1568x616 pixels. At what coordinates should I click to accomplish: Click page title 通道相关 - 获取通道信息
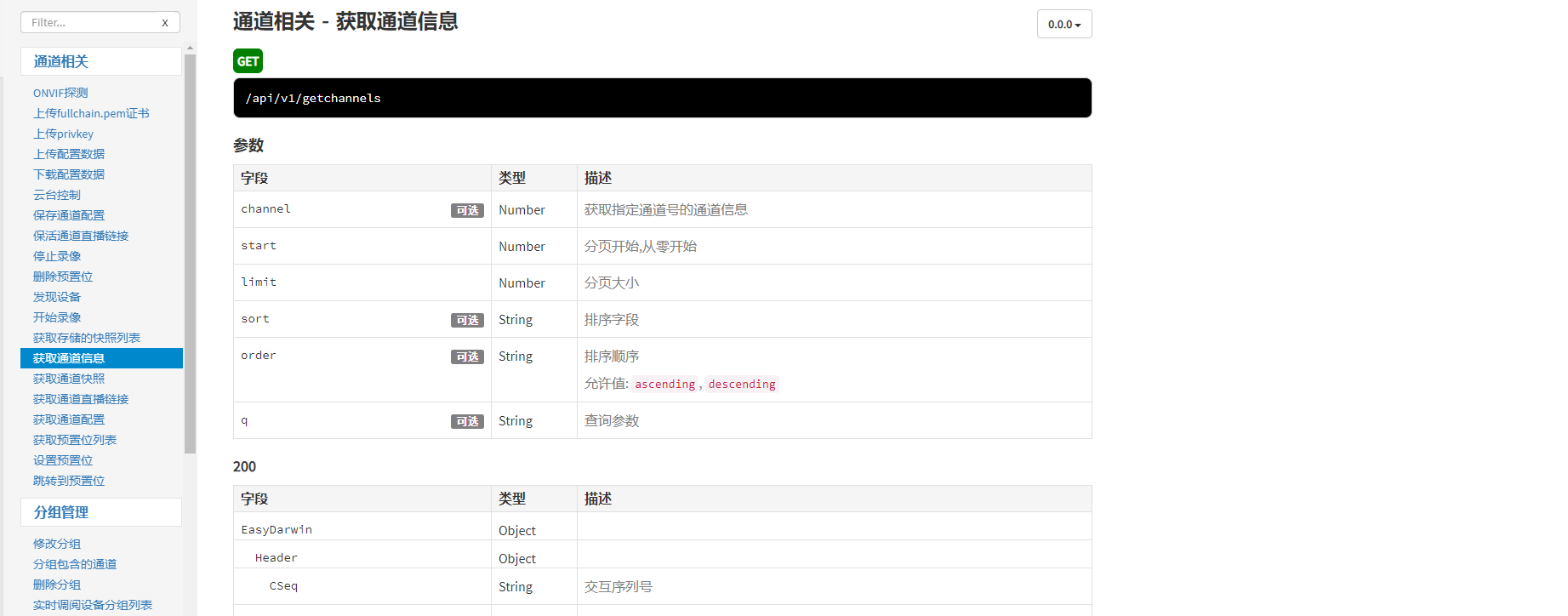[345, 21]
